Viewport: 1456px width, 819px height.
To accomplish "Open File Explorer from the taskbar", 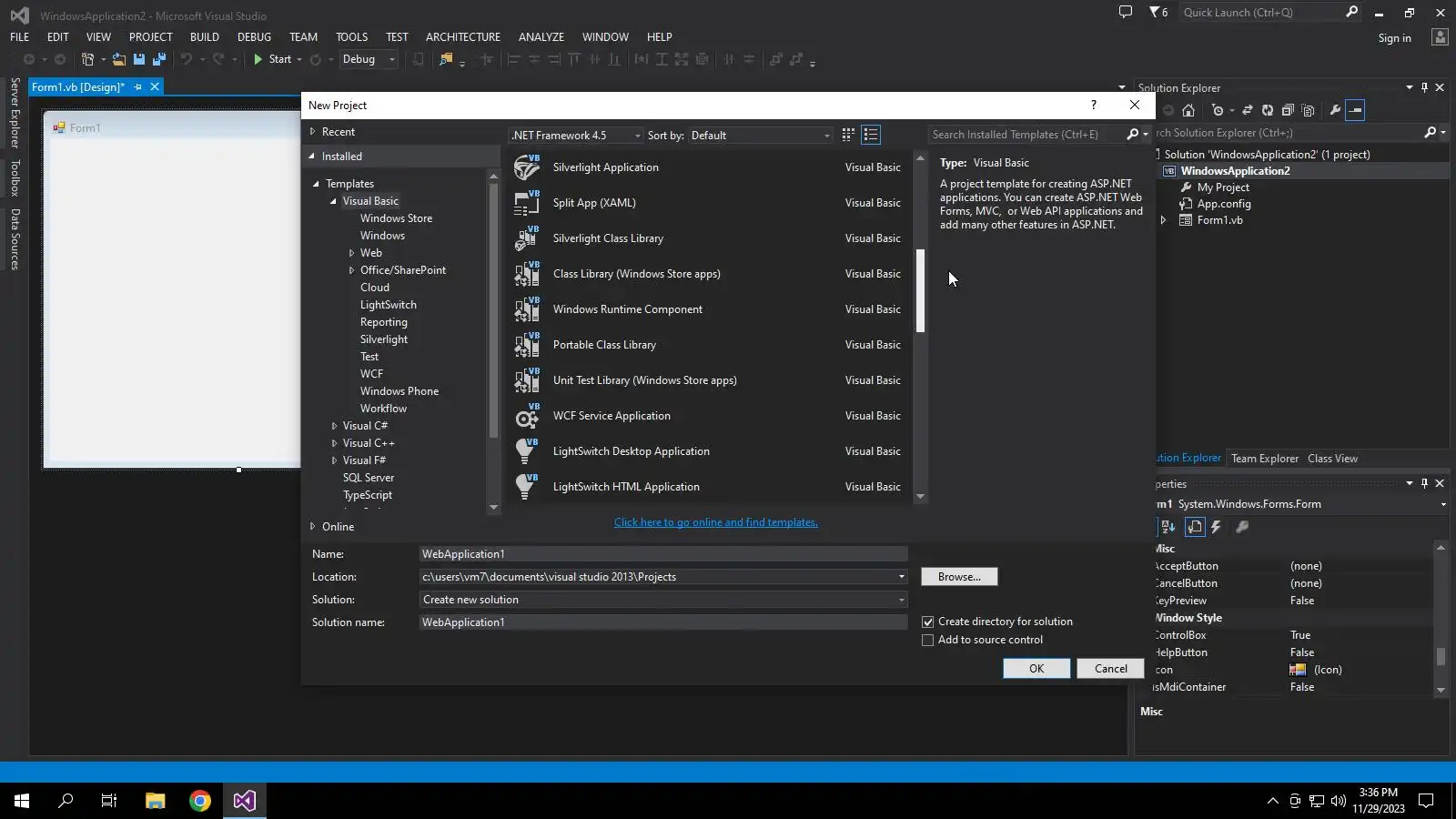I will point(155,801).
